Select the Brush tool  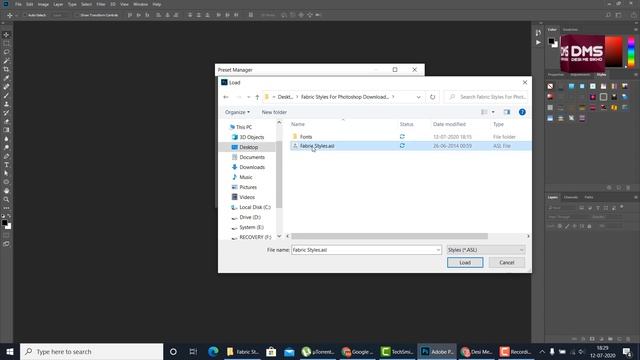[6, 96]
